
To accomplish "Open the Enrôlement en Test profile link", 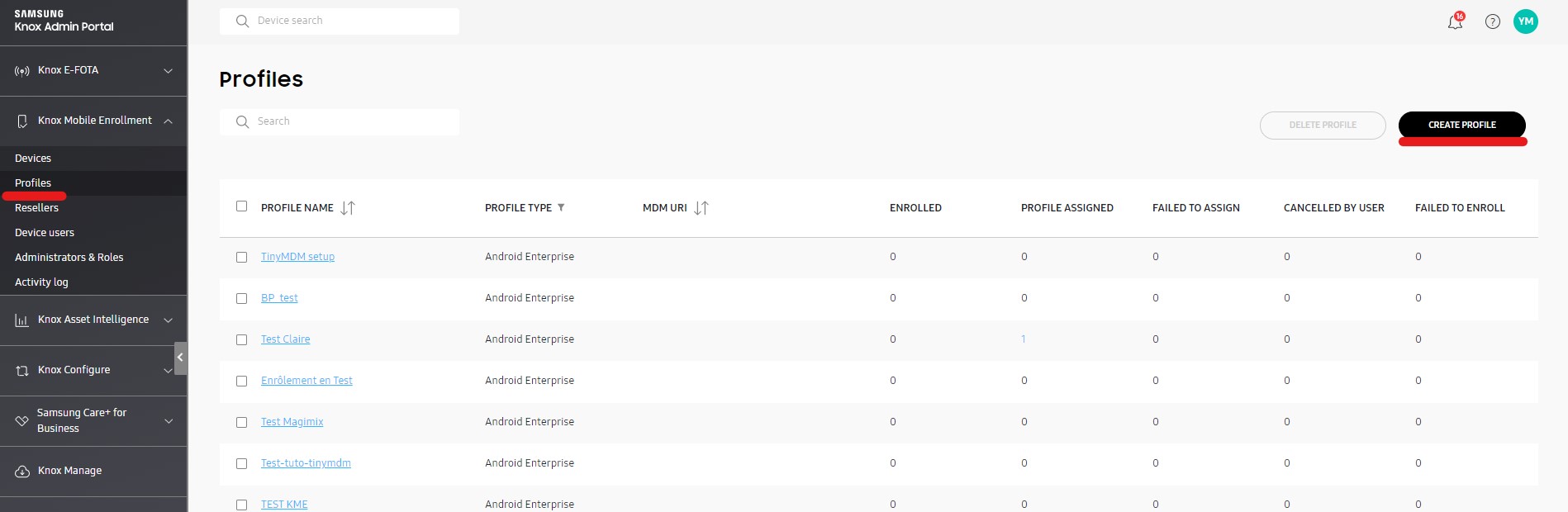I will (306, 381).
